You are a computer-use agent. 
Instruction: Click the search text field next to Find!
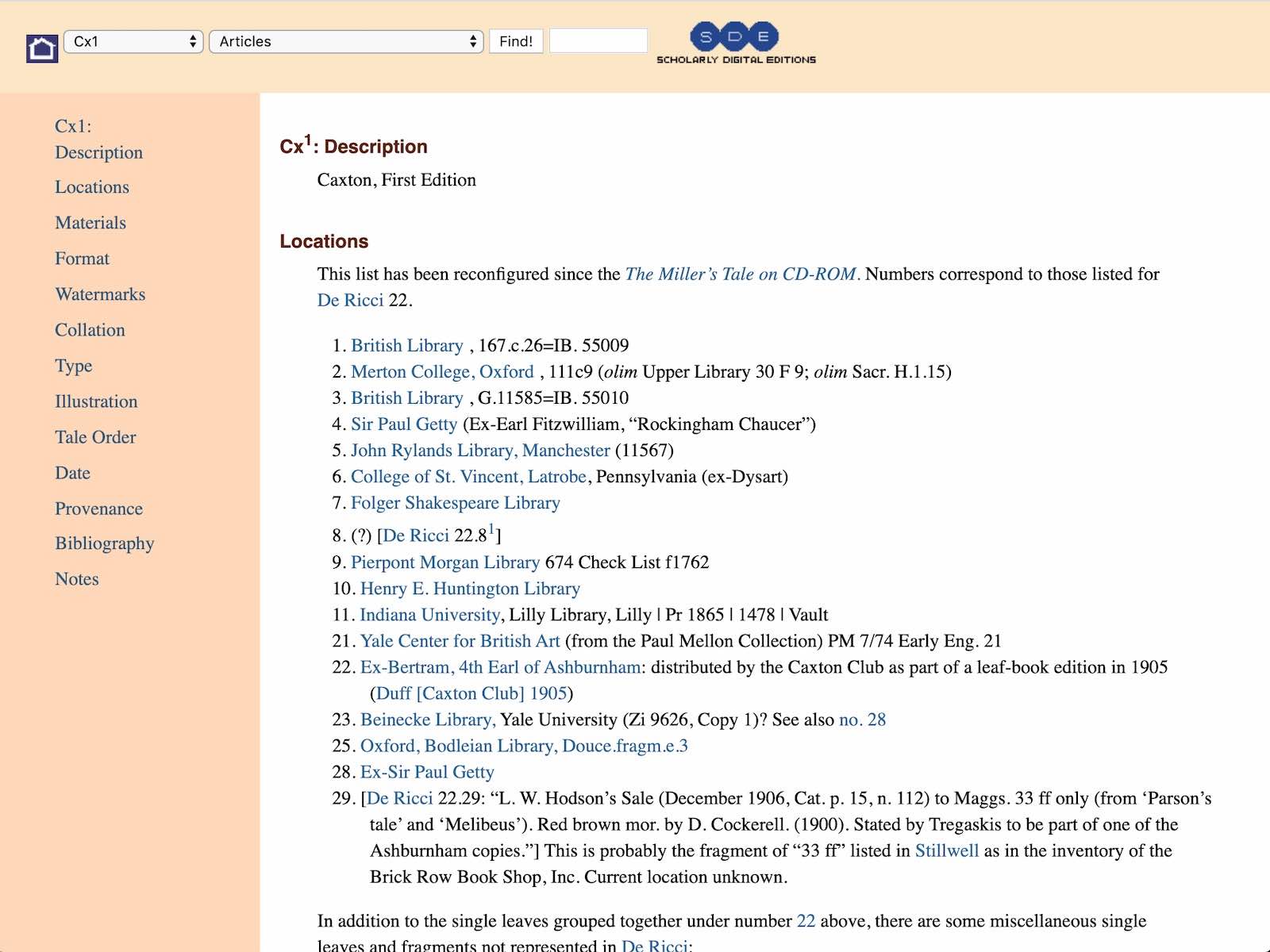[598, 40]
